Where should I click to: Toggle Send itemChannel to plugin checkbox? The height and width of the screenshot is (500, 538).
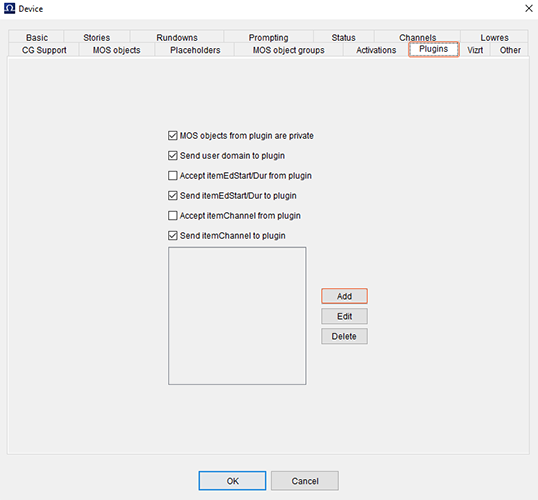(x=173, y=235)
